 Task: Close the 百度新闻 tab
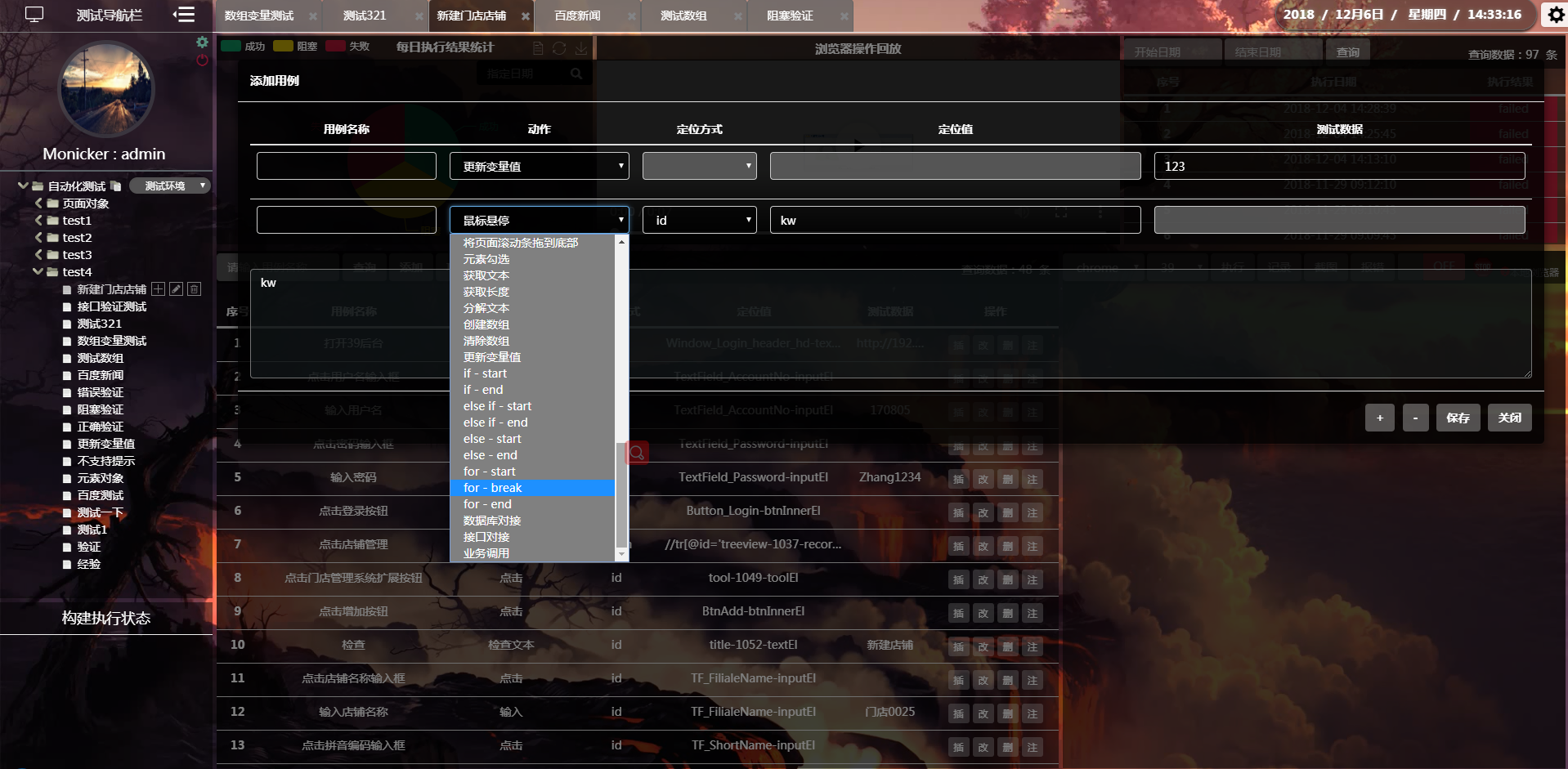[x=631, y=16]
